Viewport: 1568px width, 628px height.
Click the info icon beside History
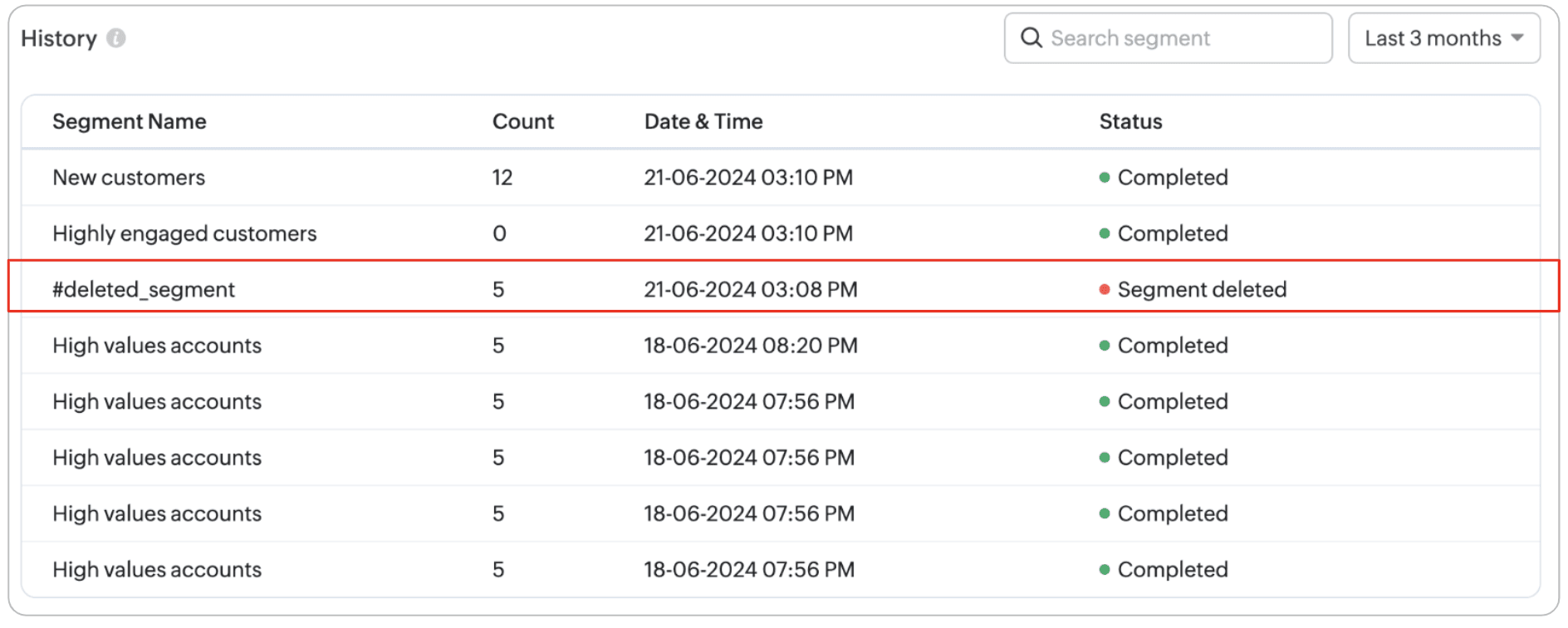(116, 38)
